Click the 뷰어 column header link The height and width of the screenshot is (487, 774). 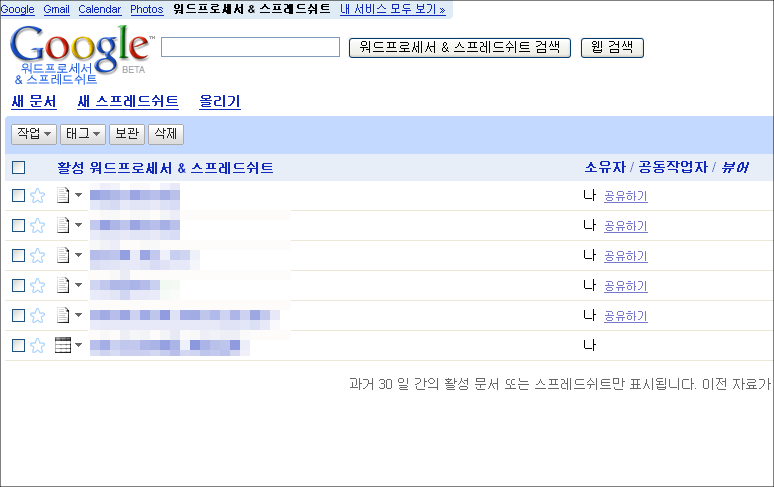(735, 168)
